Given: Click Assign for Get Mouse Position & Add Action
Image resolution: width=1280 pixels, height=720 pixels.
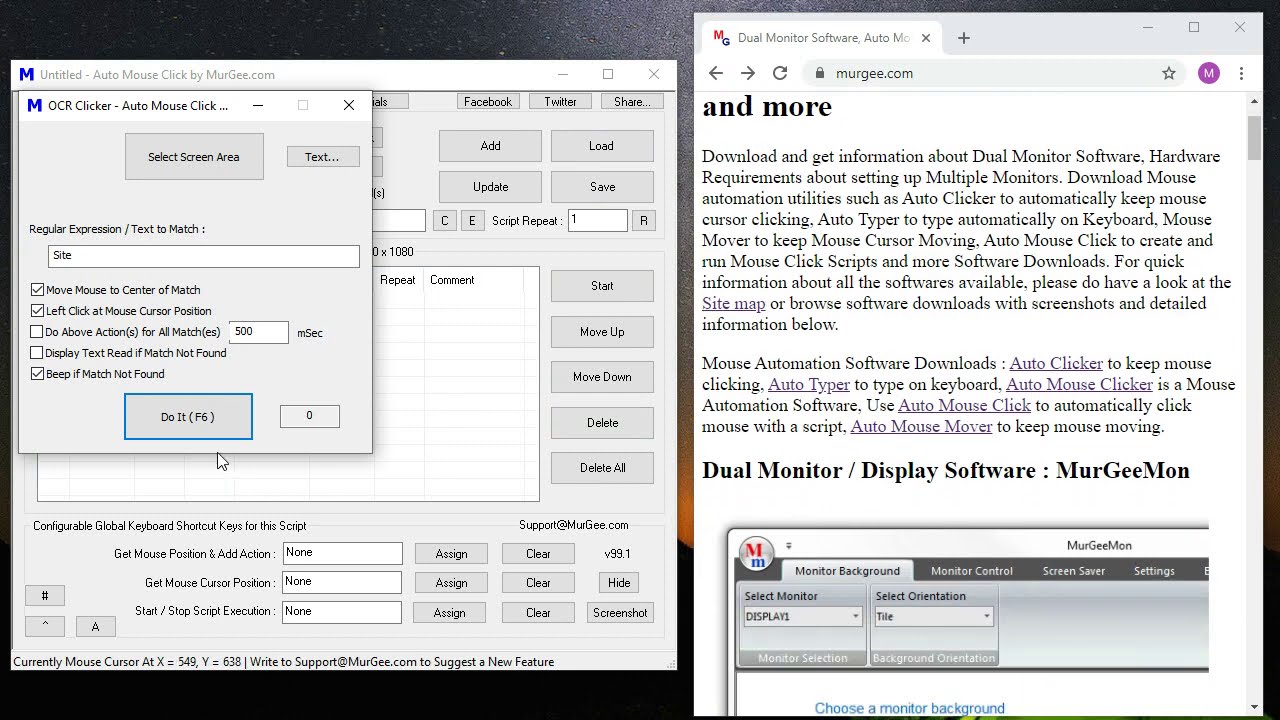Looking at the screenshot, I should point(451,554).
